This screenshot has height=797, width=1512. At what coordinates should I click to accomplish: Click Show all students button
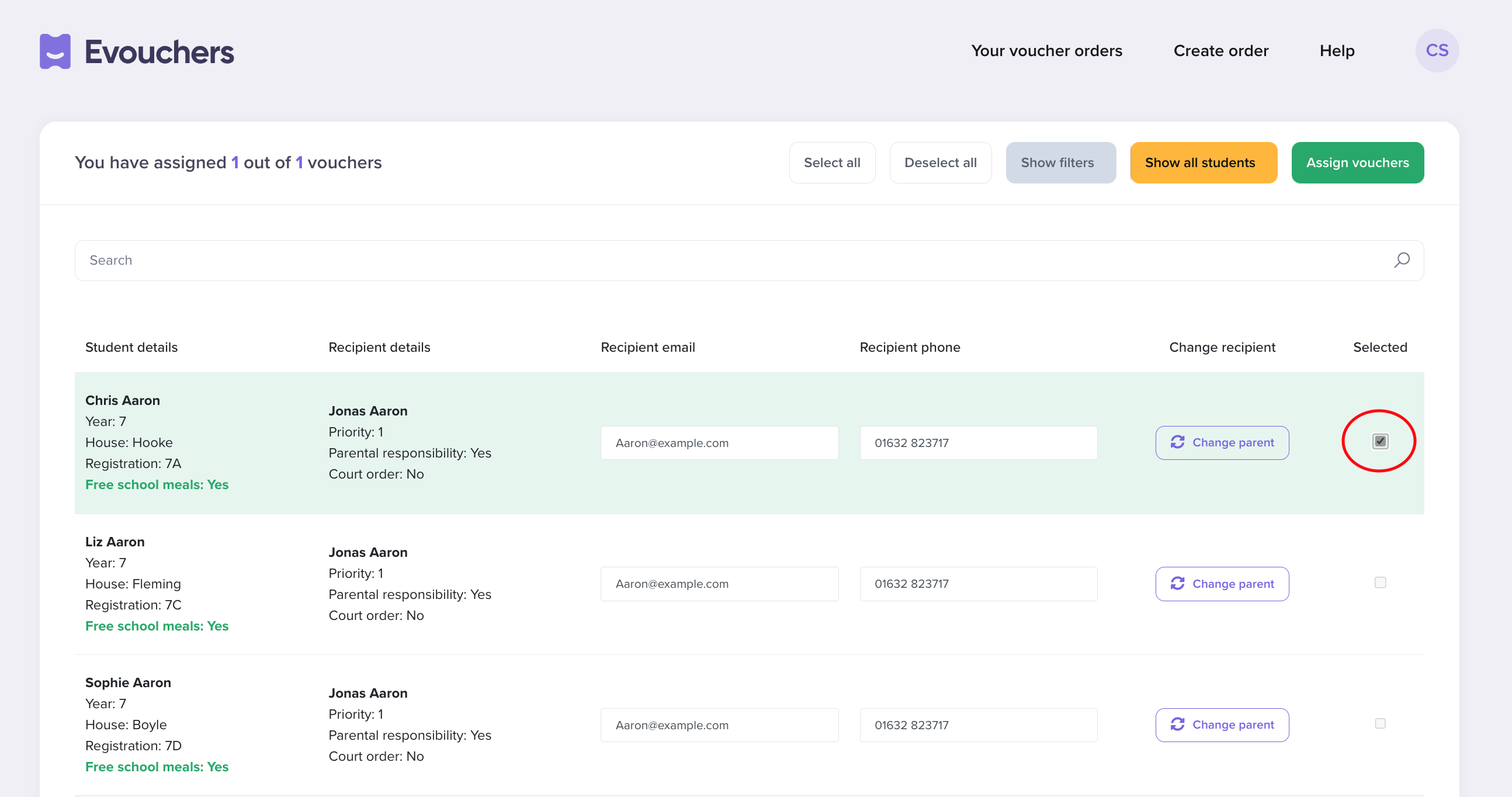pos(1204,162)
